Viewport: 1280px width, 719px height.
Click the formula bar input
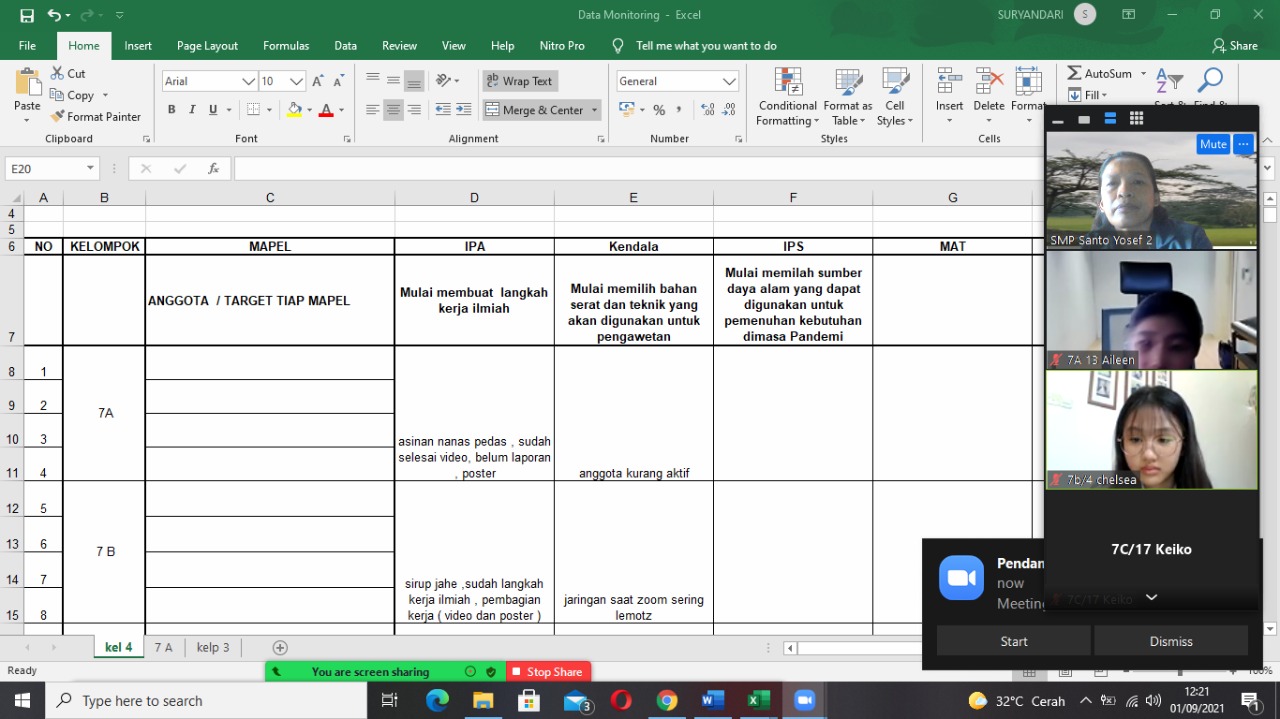click(640, 169)
